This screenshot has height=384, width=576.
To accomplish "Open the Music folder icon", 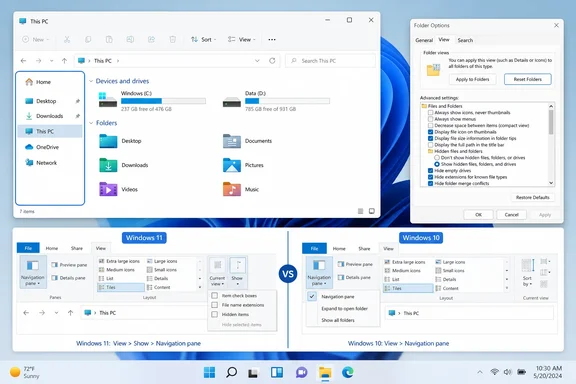I will (232, 189).
